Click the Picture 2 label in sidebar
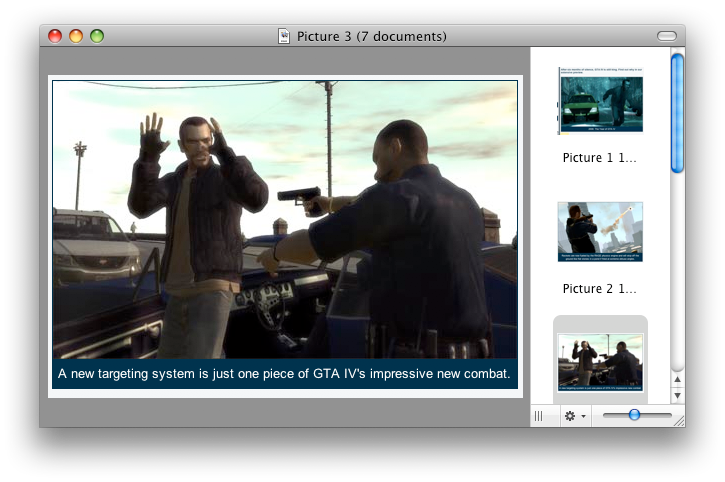The width and height of the screenshot is (725, 482). point(599,289)
